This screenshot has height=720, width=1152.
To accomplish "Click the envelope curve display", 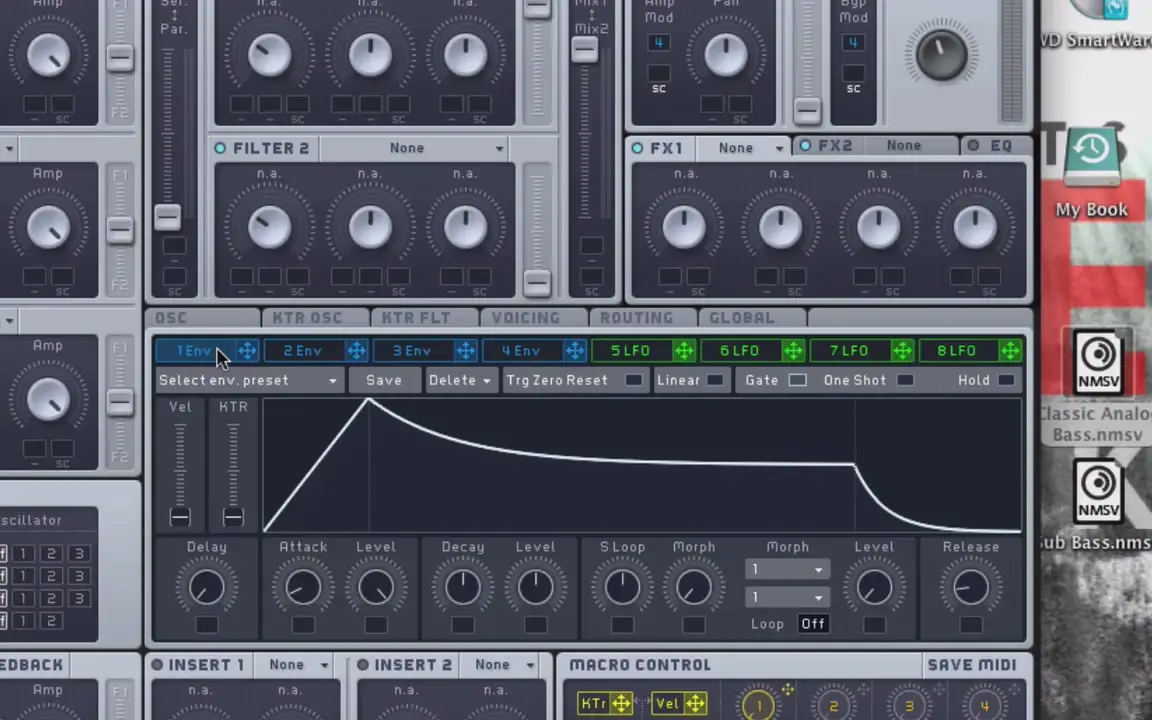I will [x=642, y=465].
